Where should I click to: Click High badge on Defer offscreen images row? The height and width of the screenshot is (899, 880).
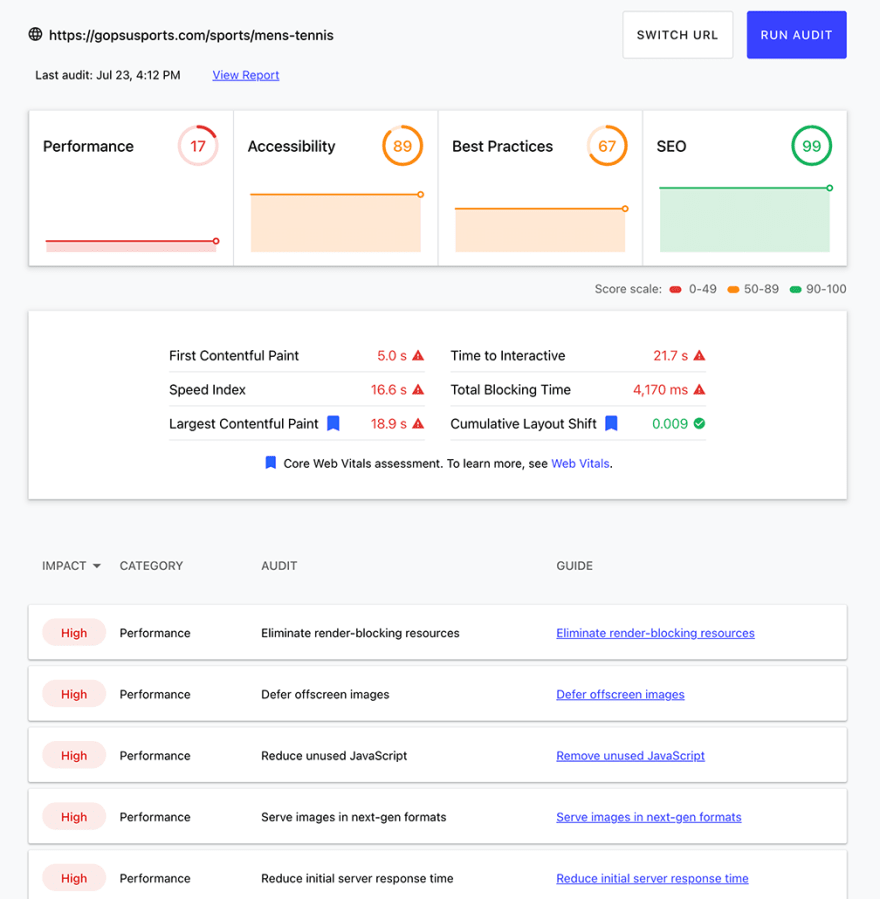[74, 694]
